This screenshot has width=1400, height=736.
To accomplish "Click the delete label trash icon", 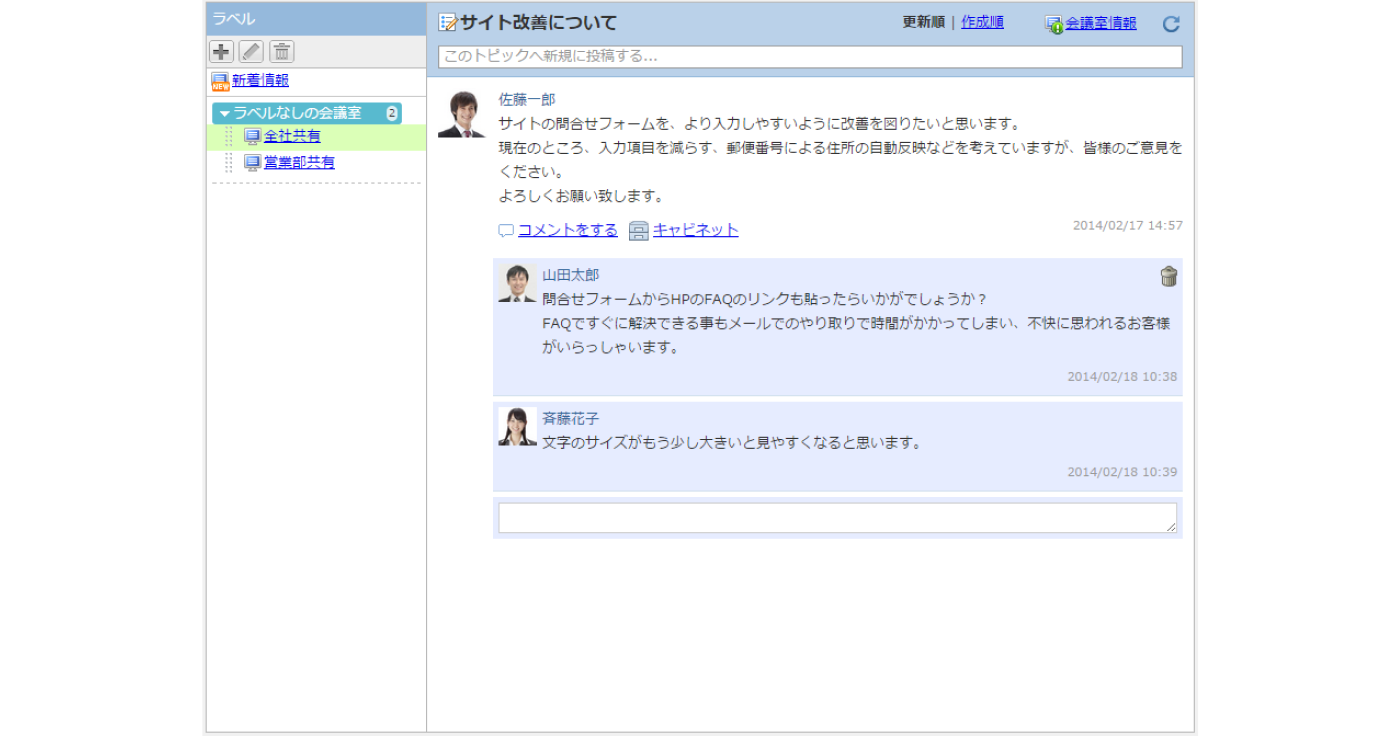I will (282, 52).
